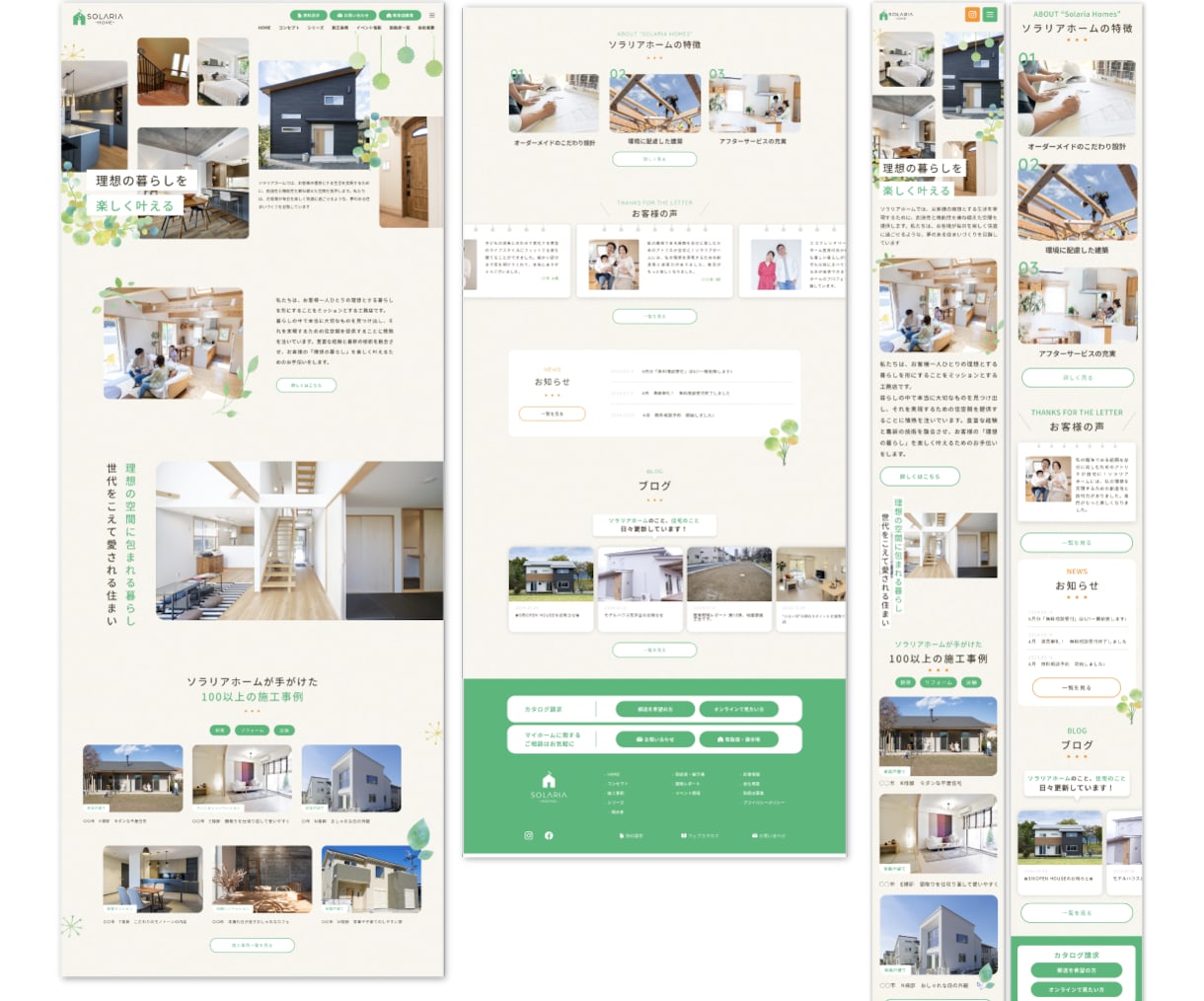This screenshot has height=1001, width=1204.
Task: Open the Facebook icon in the footer
Action: 549,835
